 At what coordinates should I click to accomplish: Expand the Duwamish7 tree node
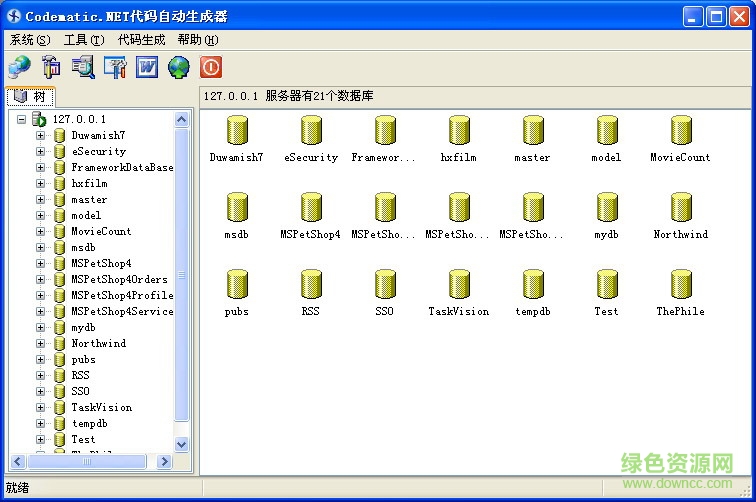tap(40, 136)
